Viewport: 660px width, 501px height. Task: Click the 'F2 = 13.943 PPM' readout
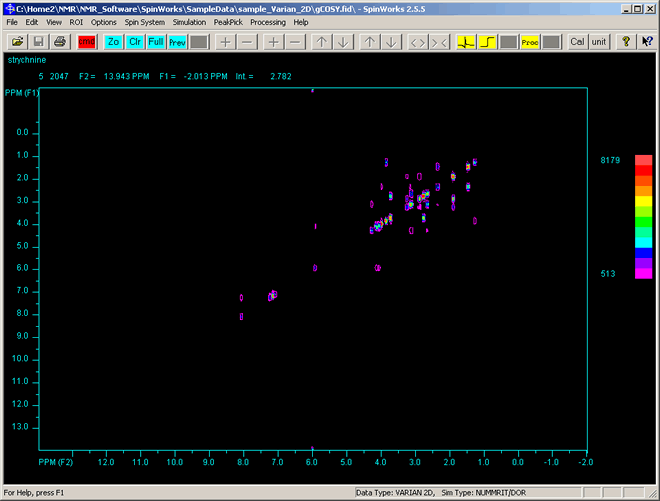[114, 77]
